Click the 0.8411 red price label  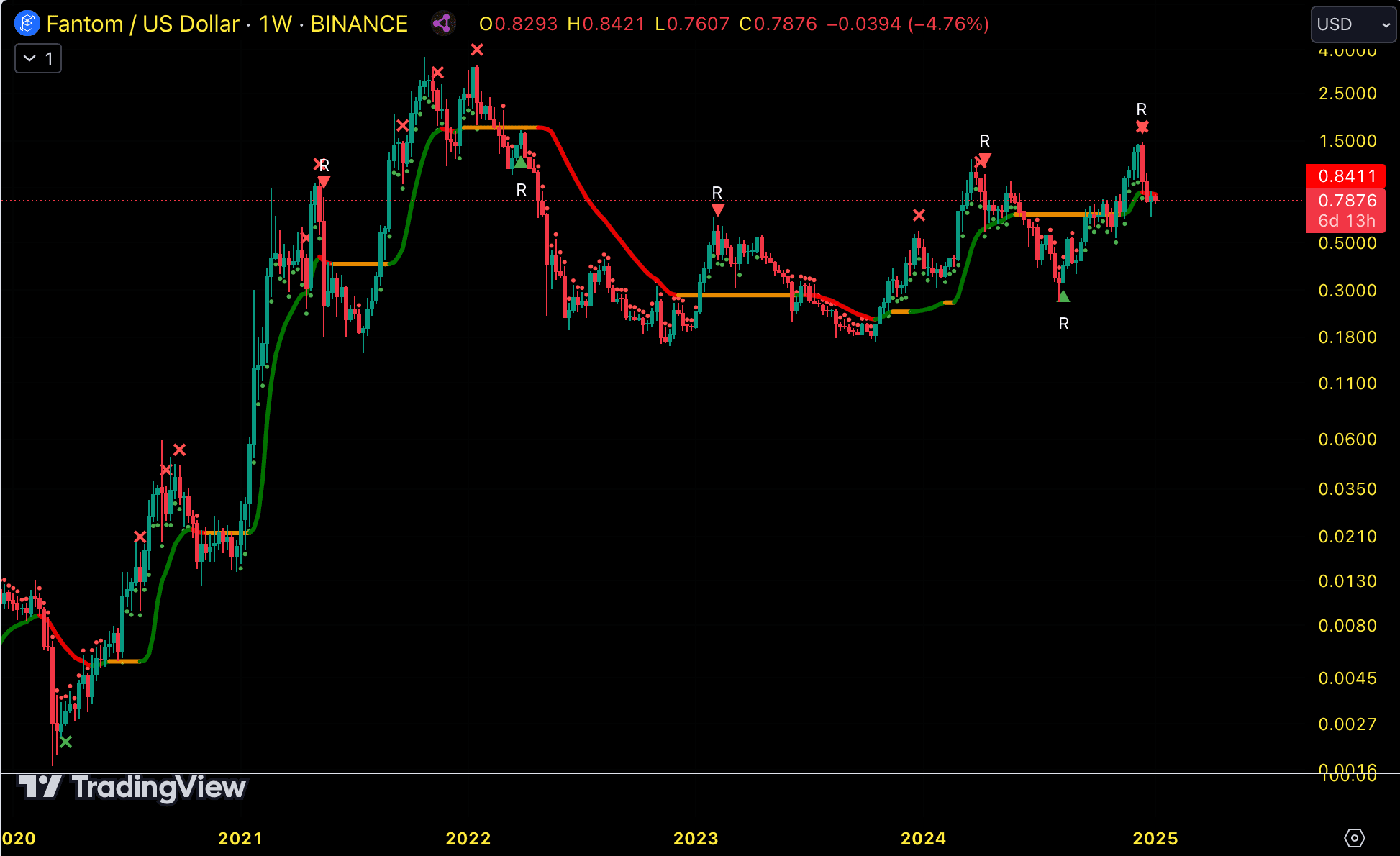pyautogui.click(x=1346, y=176)
